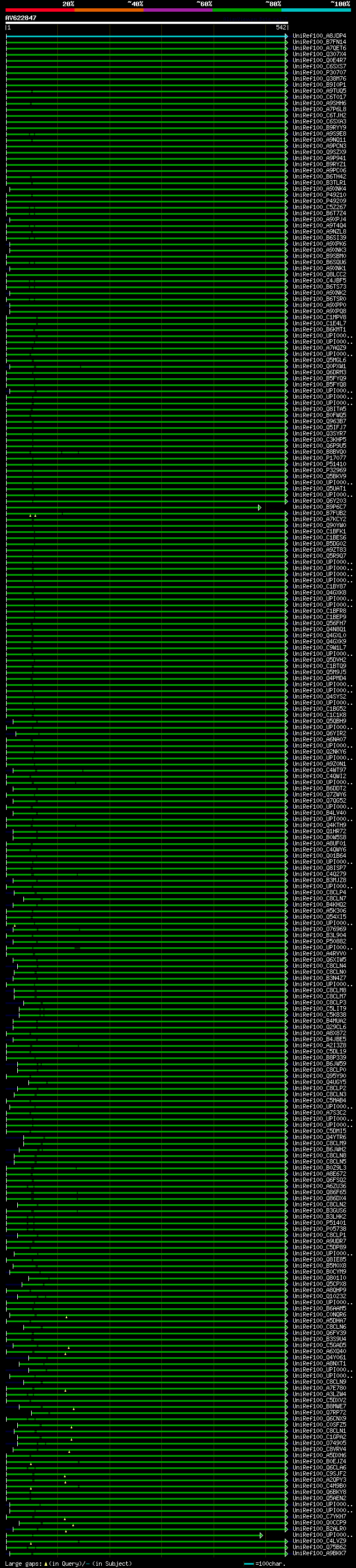Screen dimensions: 356x1568
Task: Select the UniRef100_Q5R9Q7 label
Action: [x=319, y=556]
